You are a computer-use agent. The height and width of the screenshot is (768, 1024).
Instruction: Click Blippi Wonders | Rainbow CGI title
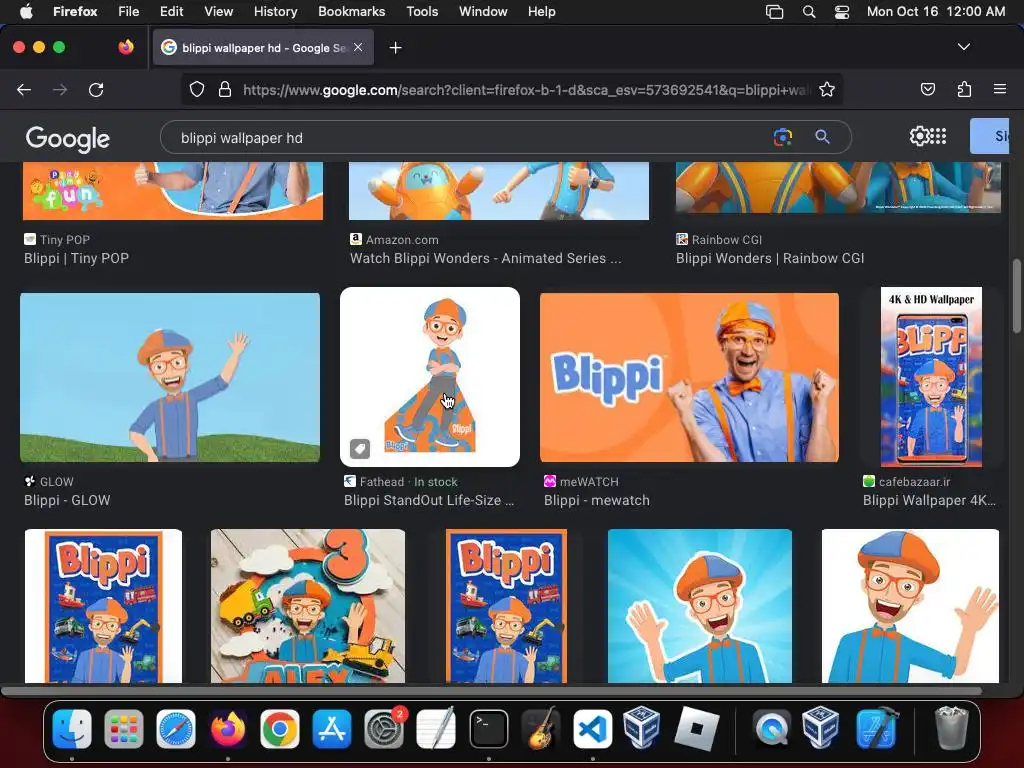coord(770,258)
